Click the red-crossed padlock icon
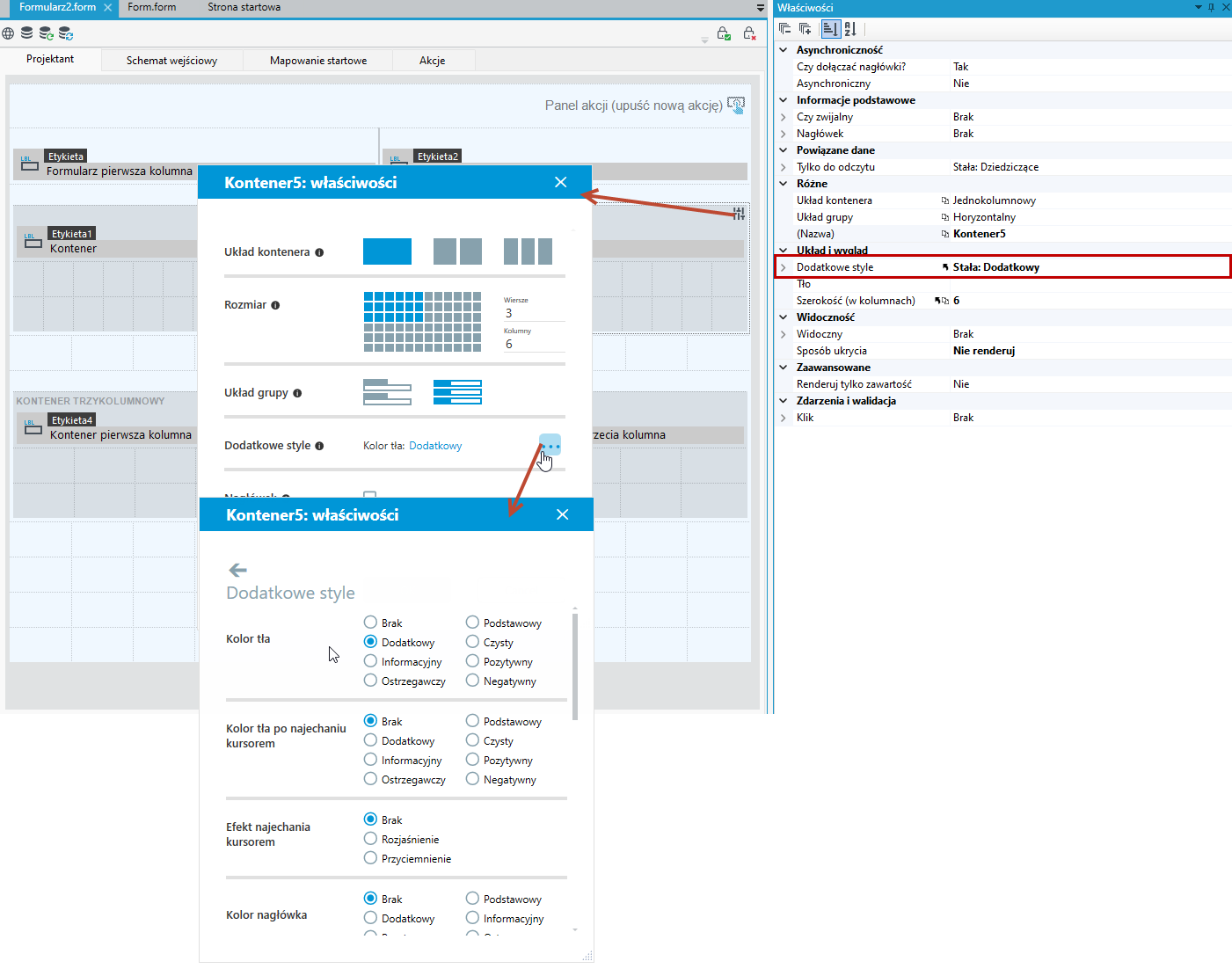The width and height of the screenshot is (1232, 976). tap(749, 33)
